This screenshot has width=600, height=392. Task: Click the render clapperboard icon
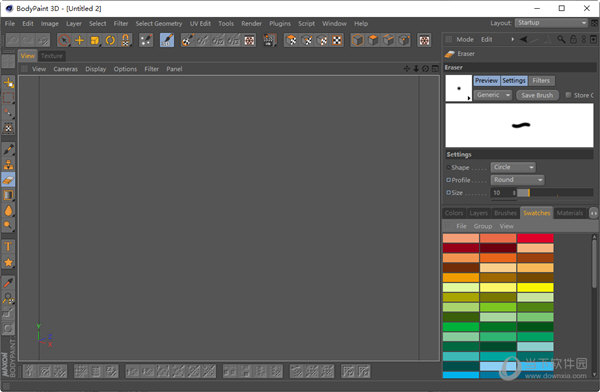[270, 40]
